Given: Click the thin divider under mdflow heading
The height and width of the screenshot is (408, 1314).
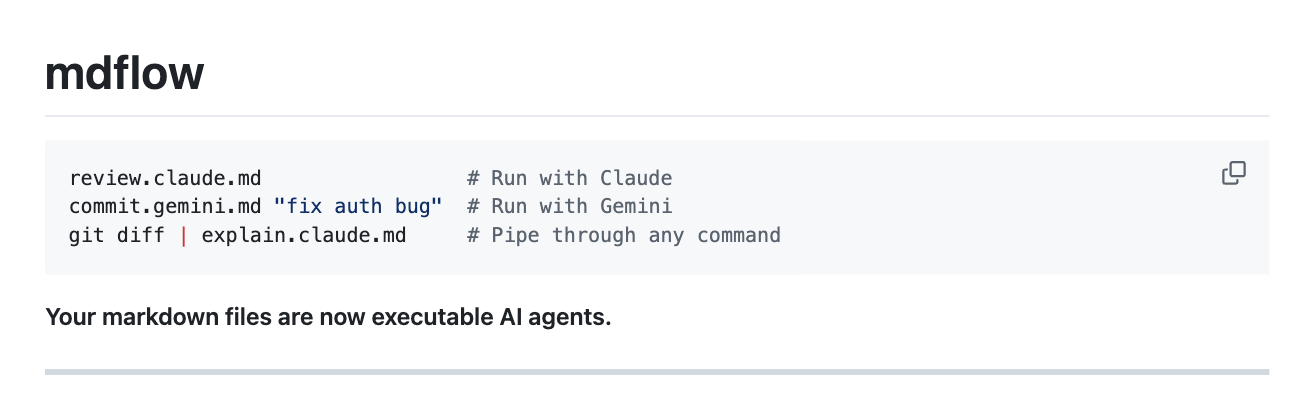Looking at the screenshot, I should [656, 116].
